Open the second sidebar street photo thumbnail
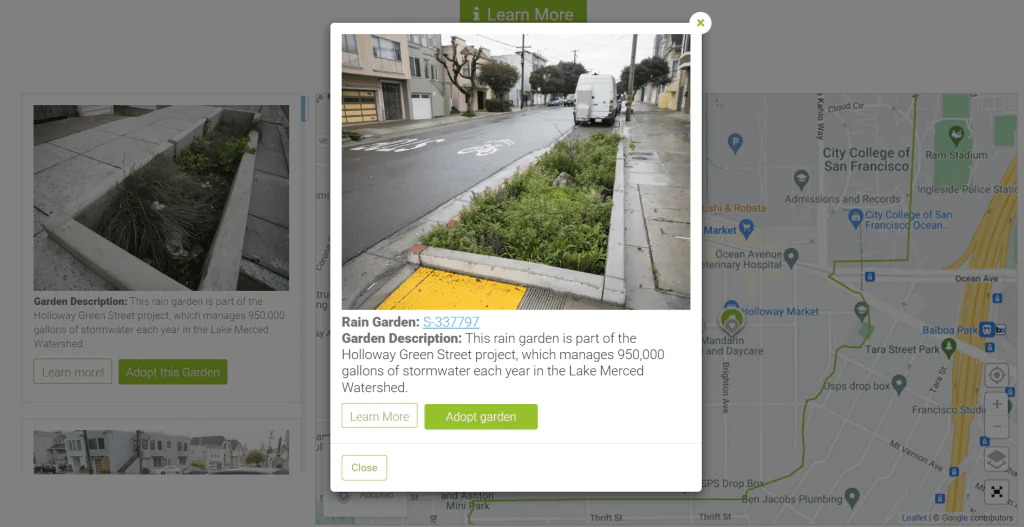This screenshot has height=527, width=1024. tap(161, 452)
